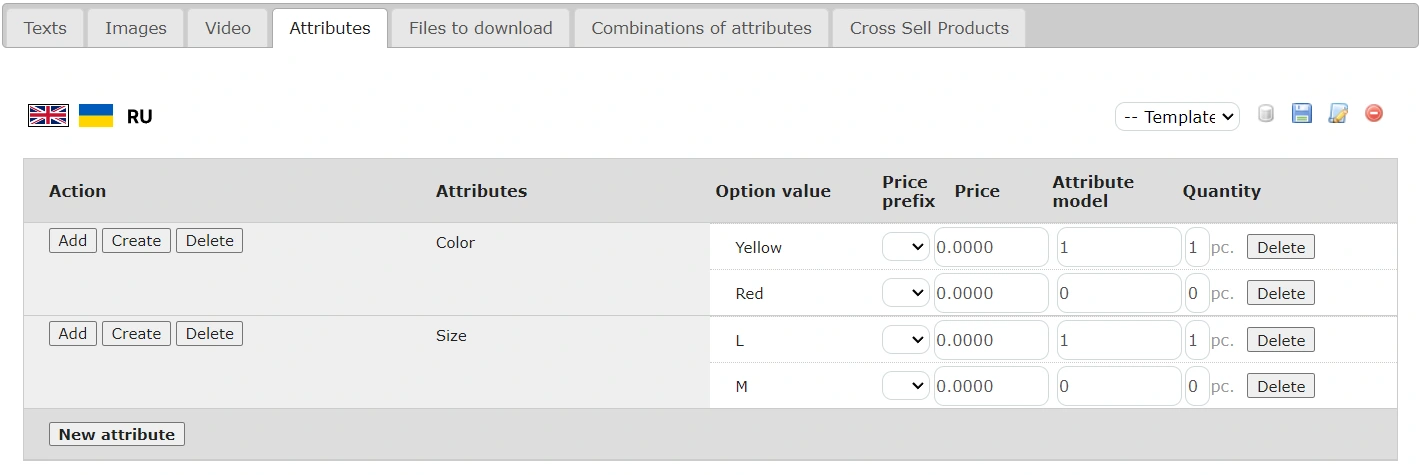Click Add button in the Color row
Image resolution: width=1420 pixels, height=475 pixels.
[73, 241]
